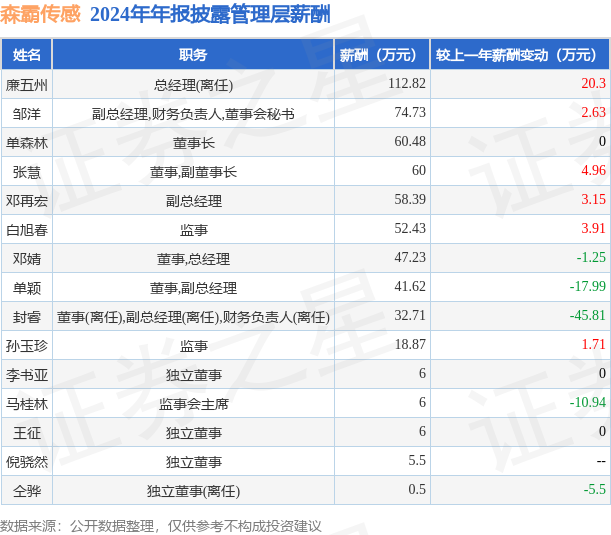Click the salary value 32.71
Viewport: 611px width, 535px height.
coord(410,315)
